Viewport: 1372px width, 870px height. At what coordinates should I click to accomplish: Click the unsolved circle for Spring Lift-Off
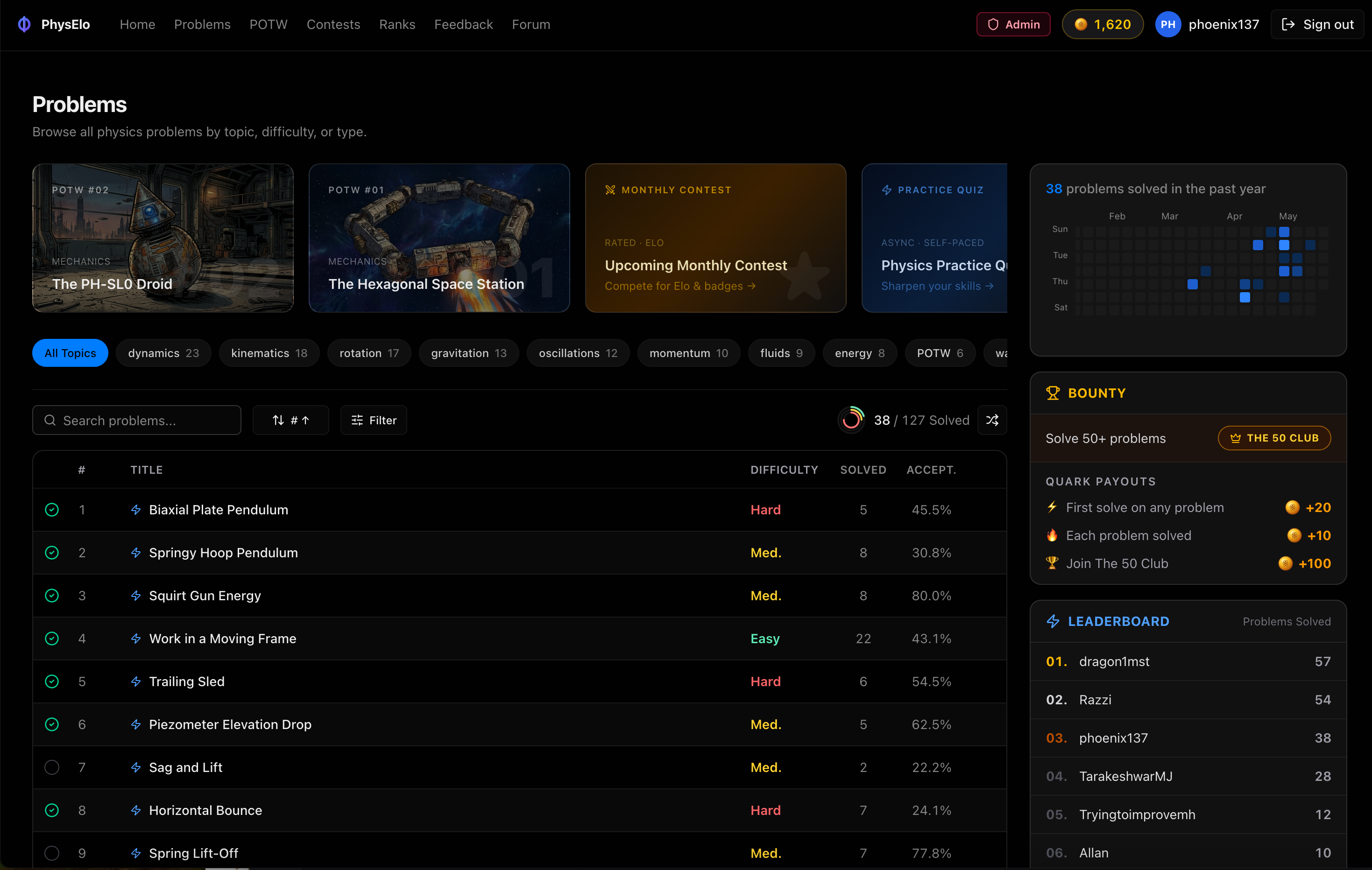[x=52, y=853]
